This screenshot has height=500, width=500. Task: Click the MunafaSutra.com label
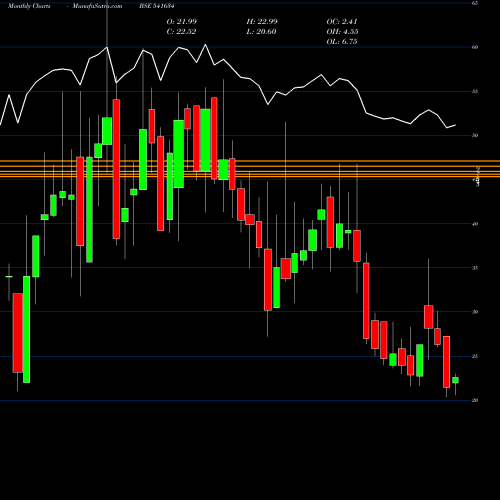(97, 6)
